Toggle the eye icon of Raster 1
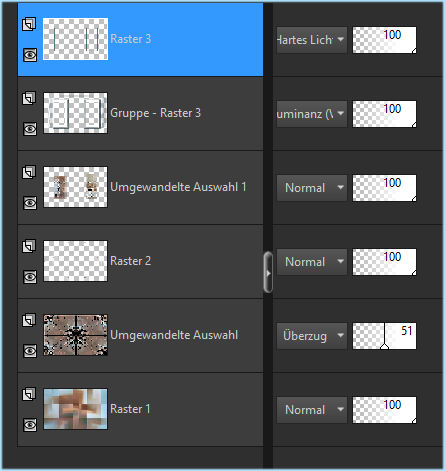445x471 pixels. (30, 425)
